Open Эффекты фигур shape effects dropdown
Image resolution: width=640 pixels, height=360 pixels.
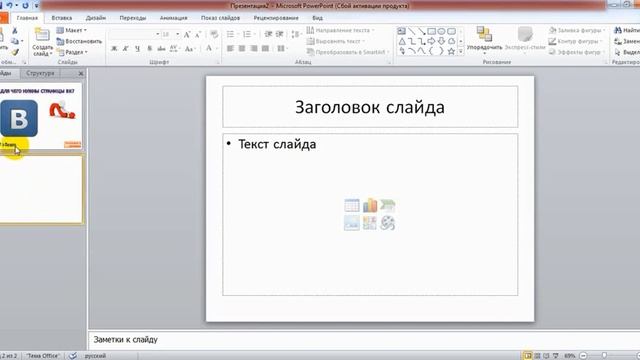click(577, 52)
